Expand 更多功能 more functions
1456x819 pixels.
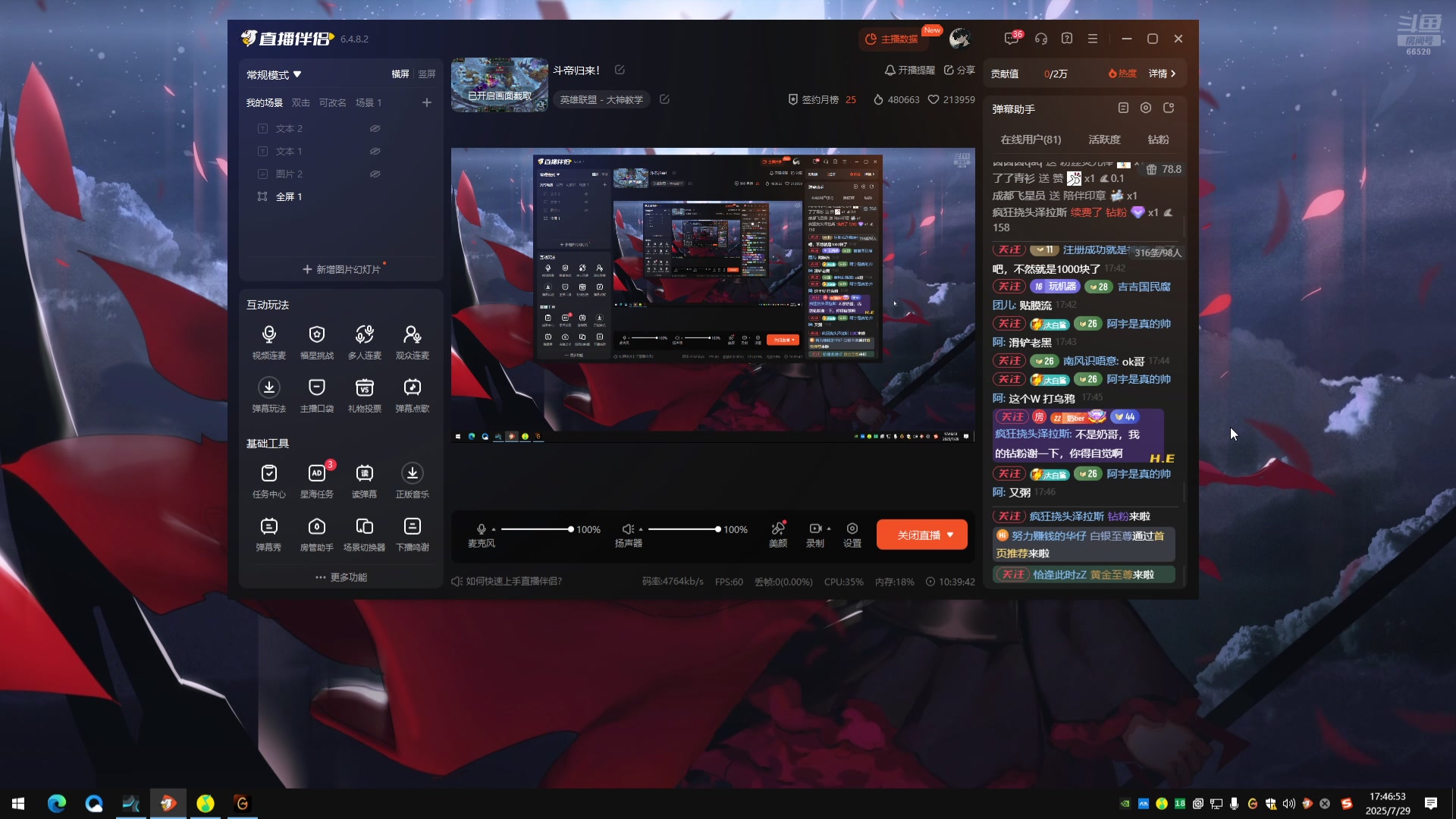pos(341,578)
